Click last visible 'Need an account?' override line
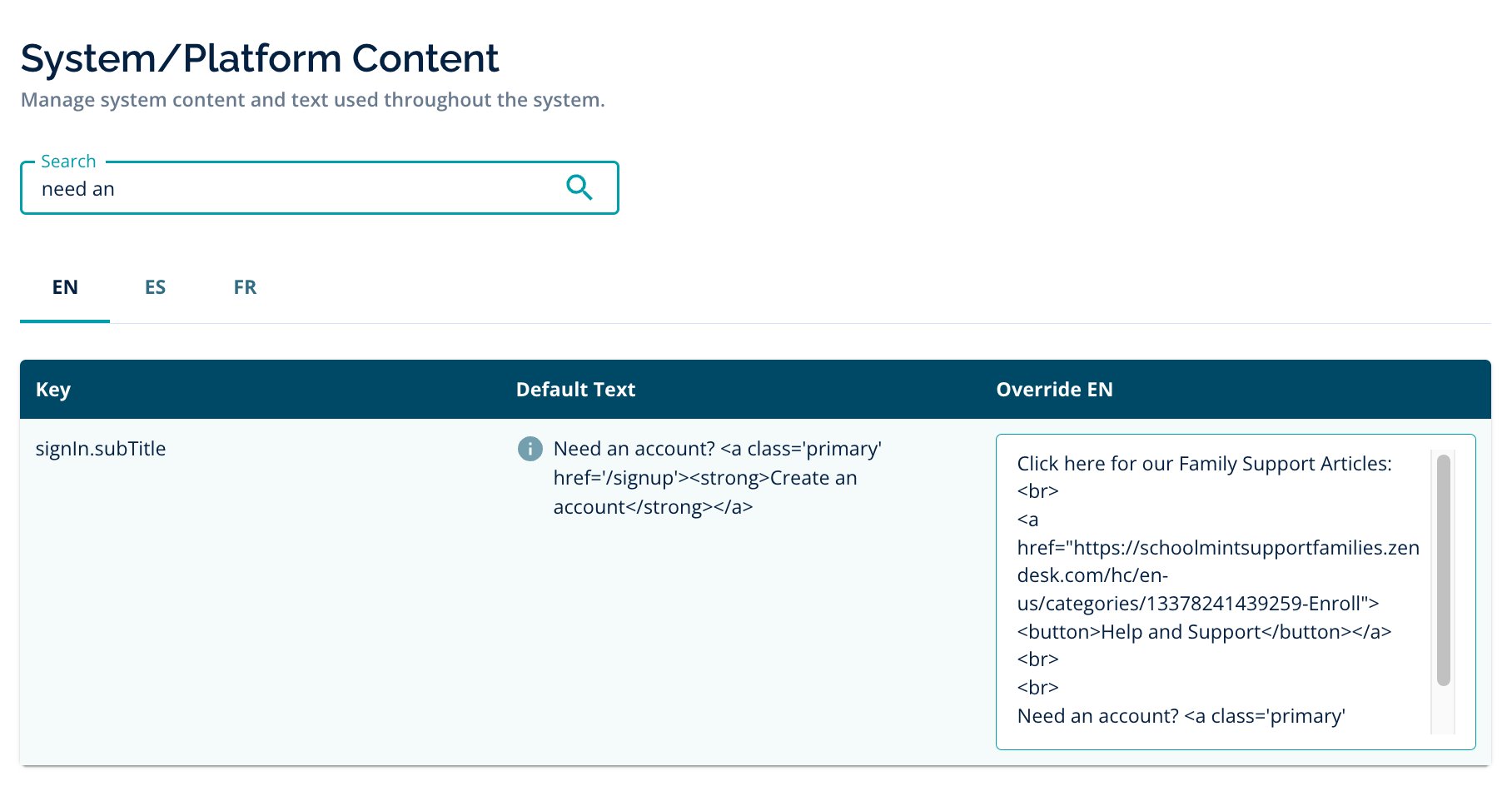The image size is (1512, 796). (x=1181, y=716)
